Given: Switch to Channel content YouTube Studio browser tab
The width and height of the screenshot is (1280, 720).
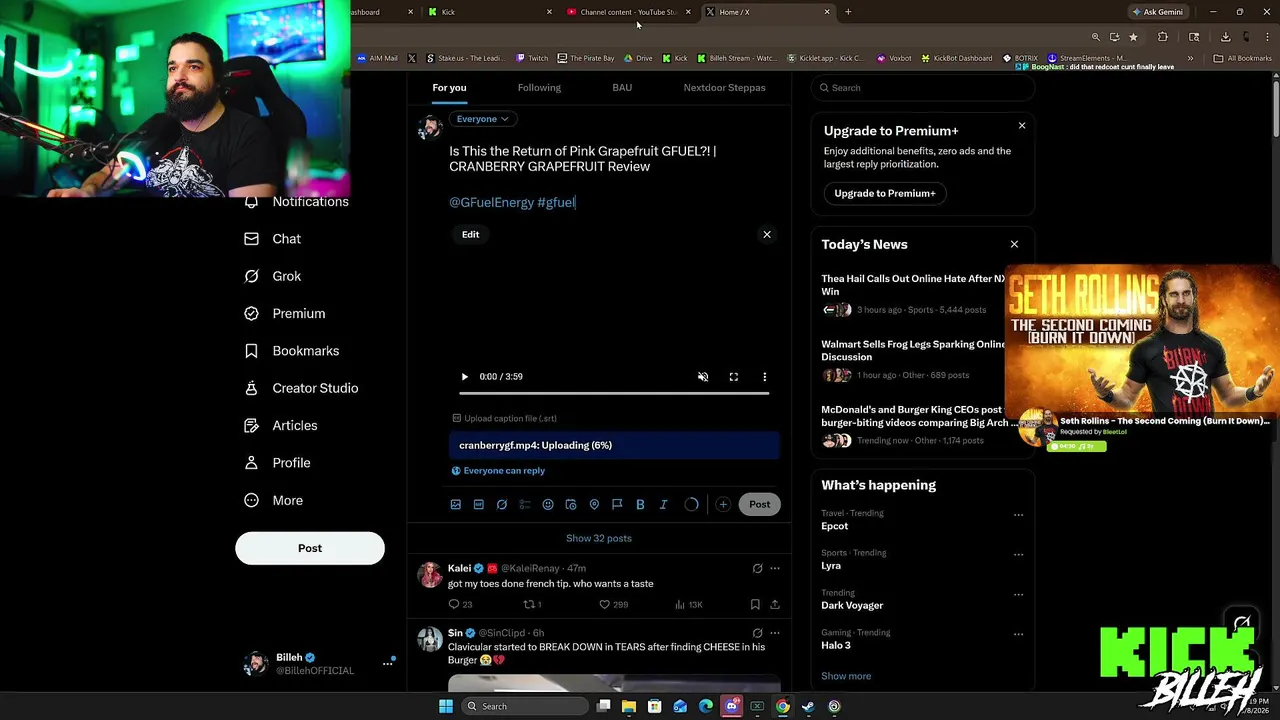Looking at the screenshot, I should [x=628, y=12].
